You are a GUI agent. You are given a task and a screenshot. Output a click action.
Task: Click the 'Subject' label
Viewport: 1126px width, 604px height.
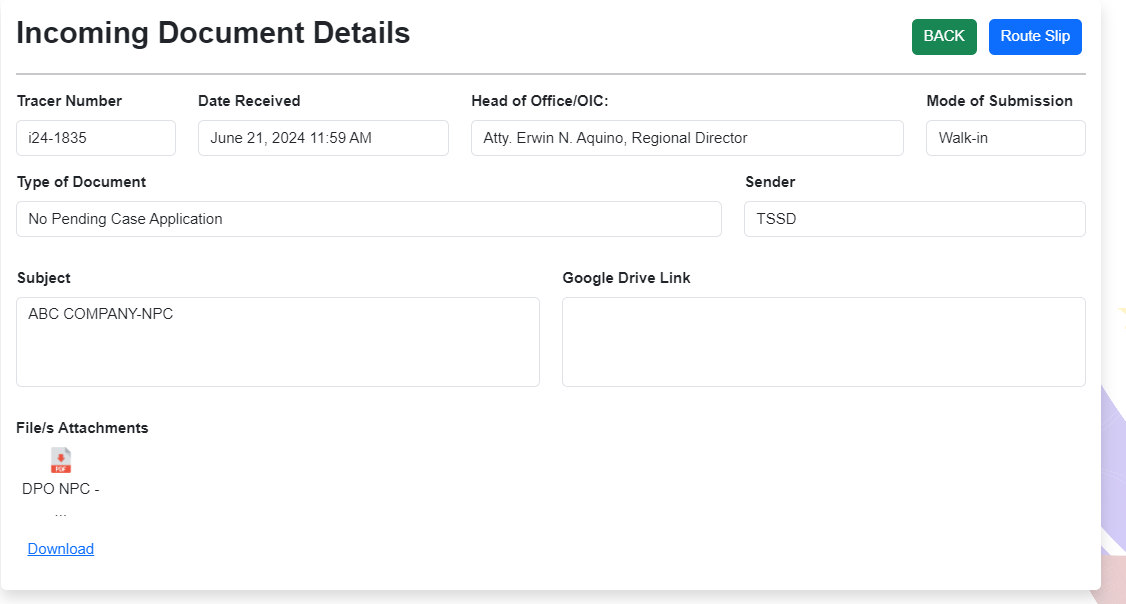point(44,278)
